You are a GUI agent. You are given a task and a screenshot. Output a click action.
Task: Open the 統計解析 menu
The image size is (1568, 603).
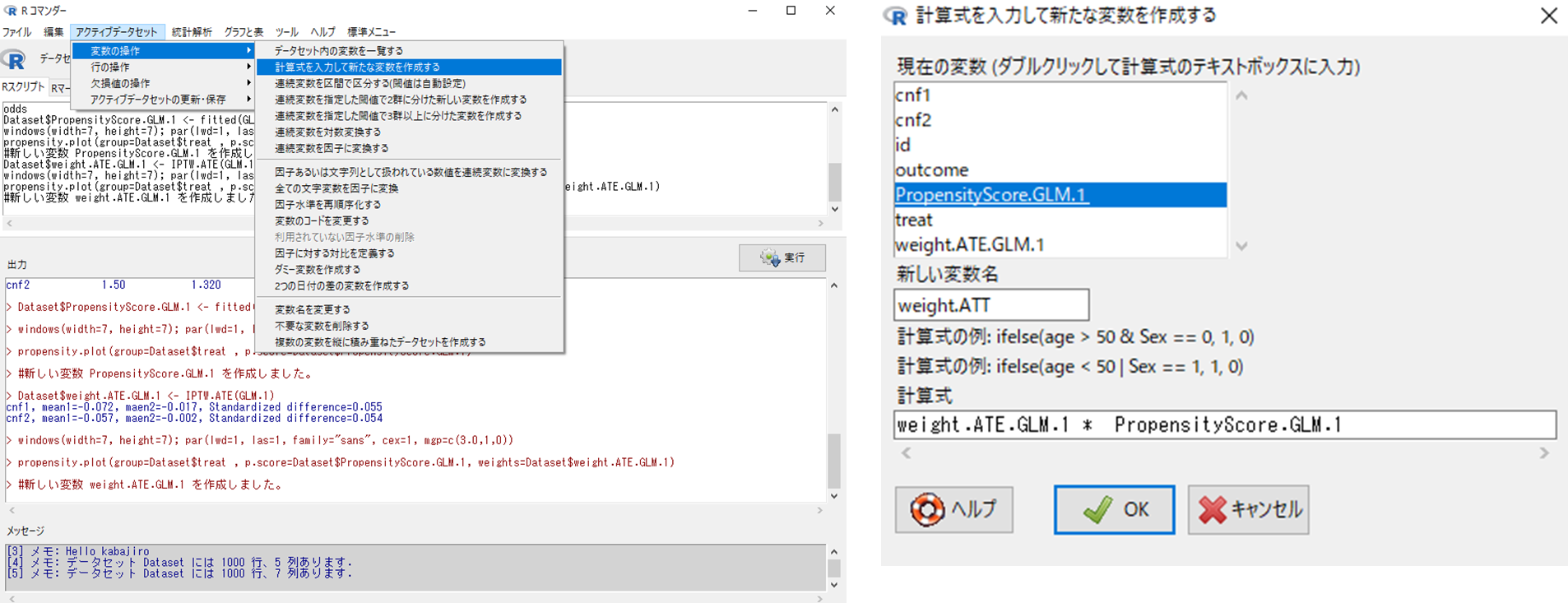192,32
